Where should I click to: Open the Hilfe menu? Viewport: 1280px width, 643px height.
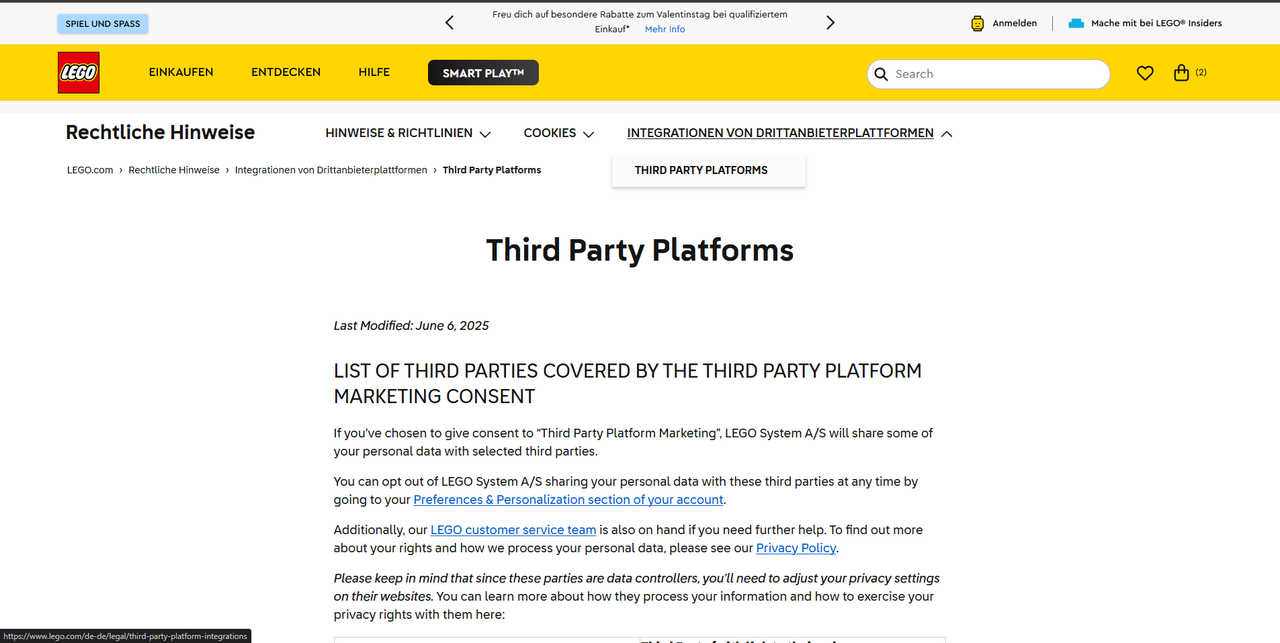[374, 72]
